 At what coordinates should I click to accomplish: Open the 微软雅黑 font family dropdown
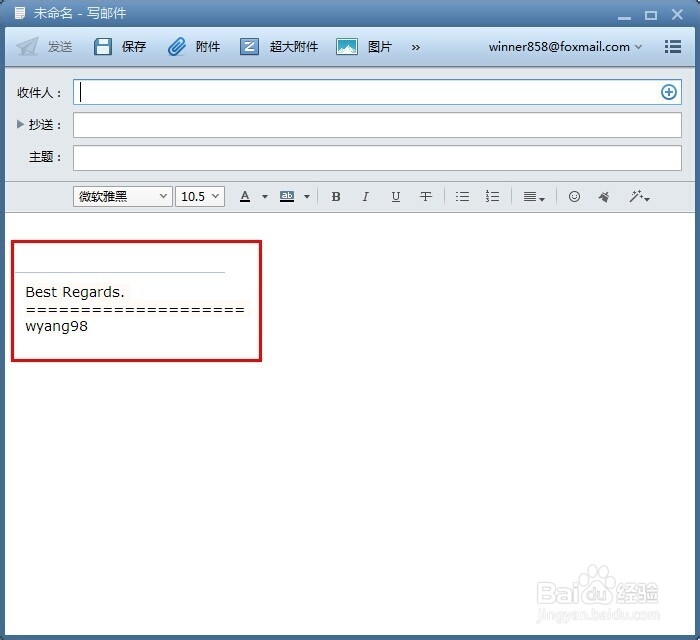[x=123, y=196]
